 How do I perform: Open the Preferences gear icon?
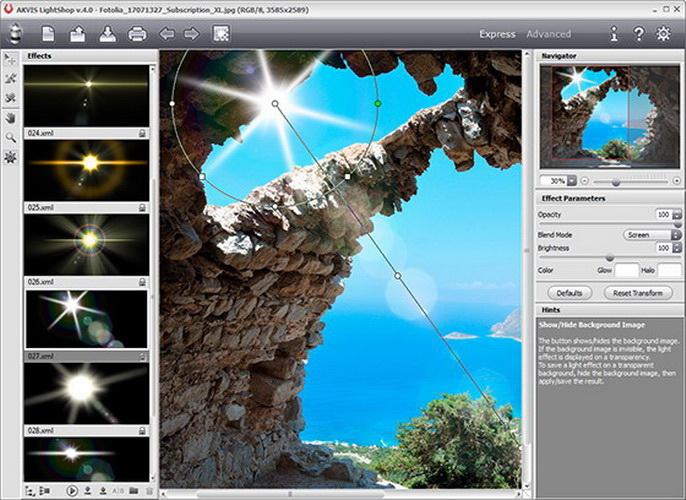tap(664, 34)
